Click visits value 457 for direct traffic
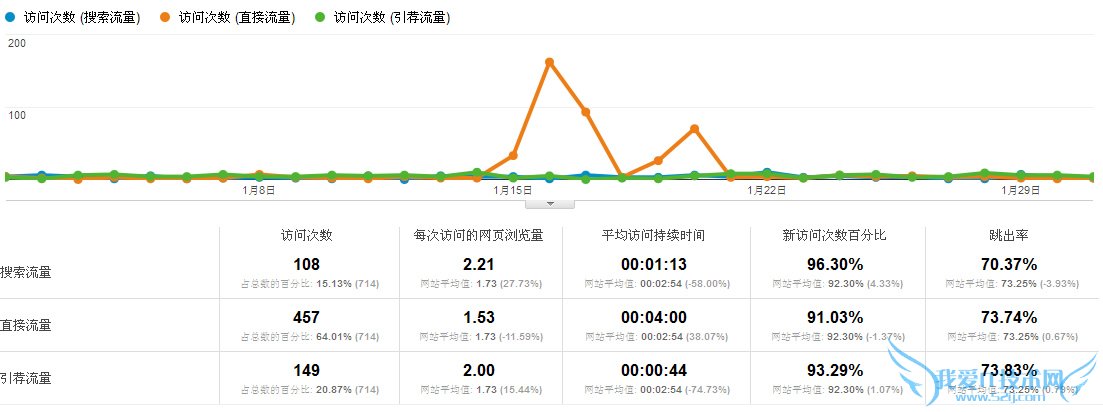 point(307,317)
